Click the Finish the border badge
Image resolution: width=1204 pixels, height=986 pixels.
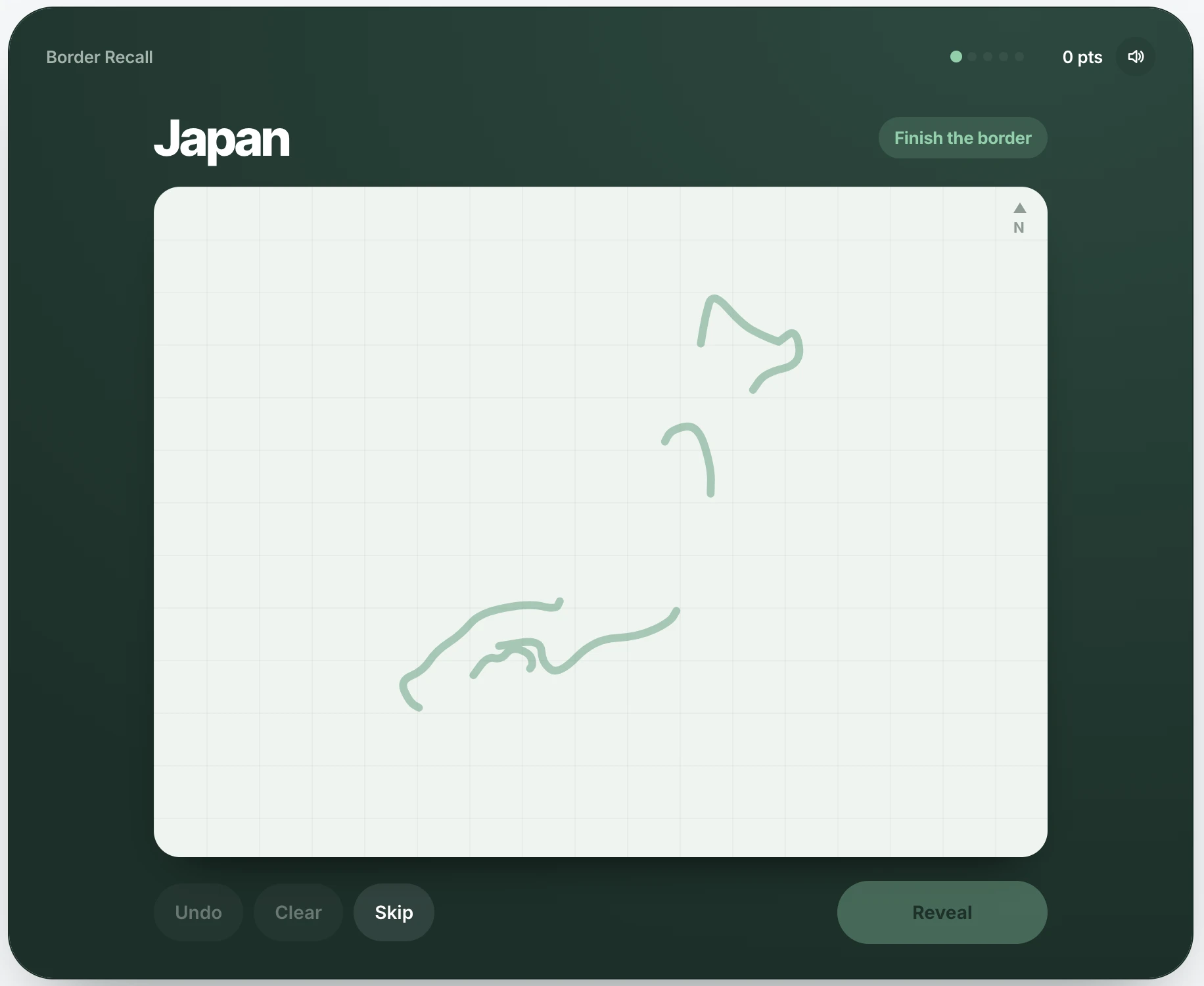pyautogui.click(x=963, y=138)
